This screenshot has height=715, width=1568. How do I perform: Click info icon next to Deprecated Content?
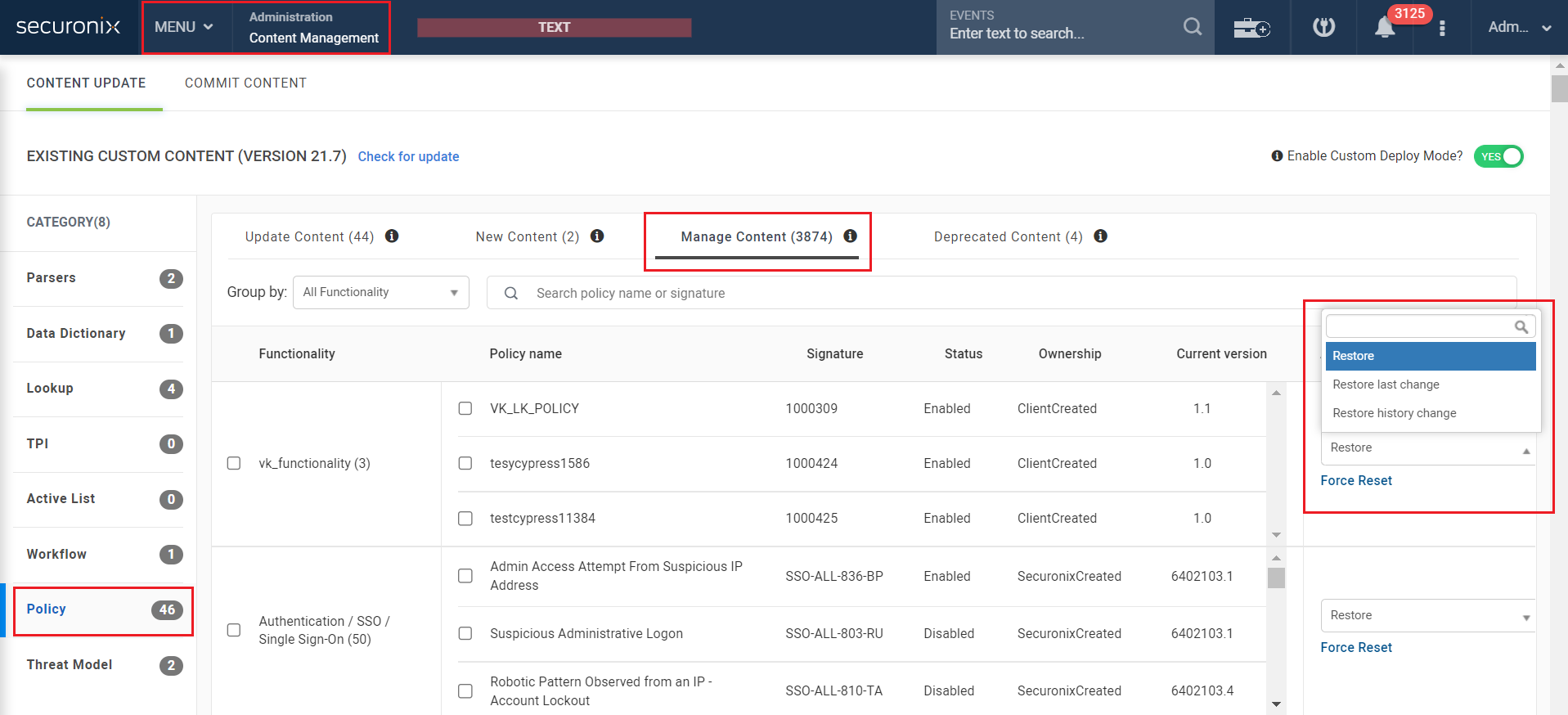point(1101,236)
